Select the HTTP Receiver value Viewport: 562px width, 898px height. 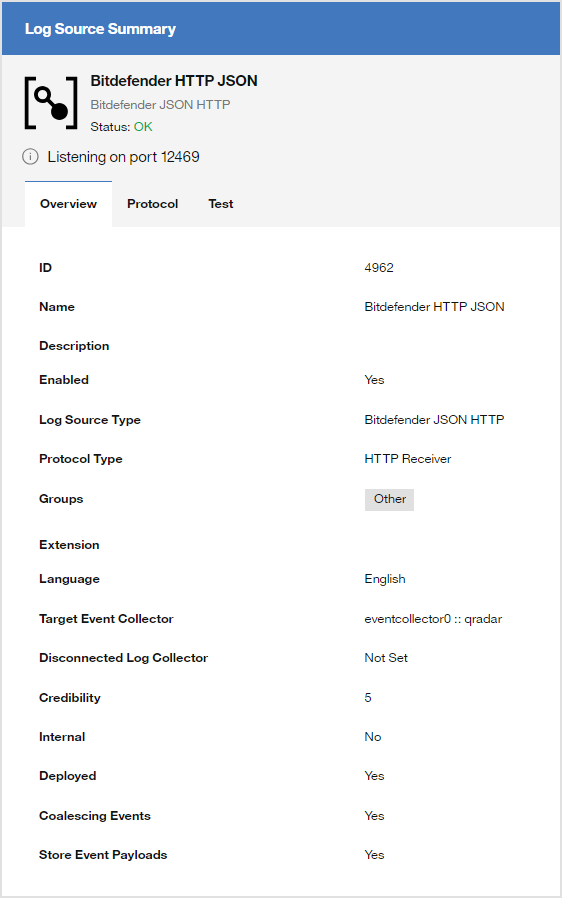[x=408, y=459]
